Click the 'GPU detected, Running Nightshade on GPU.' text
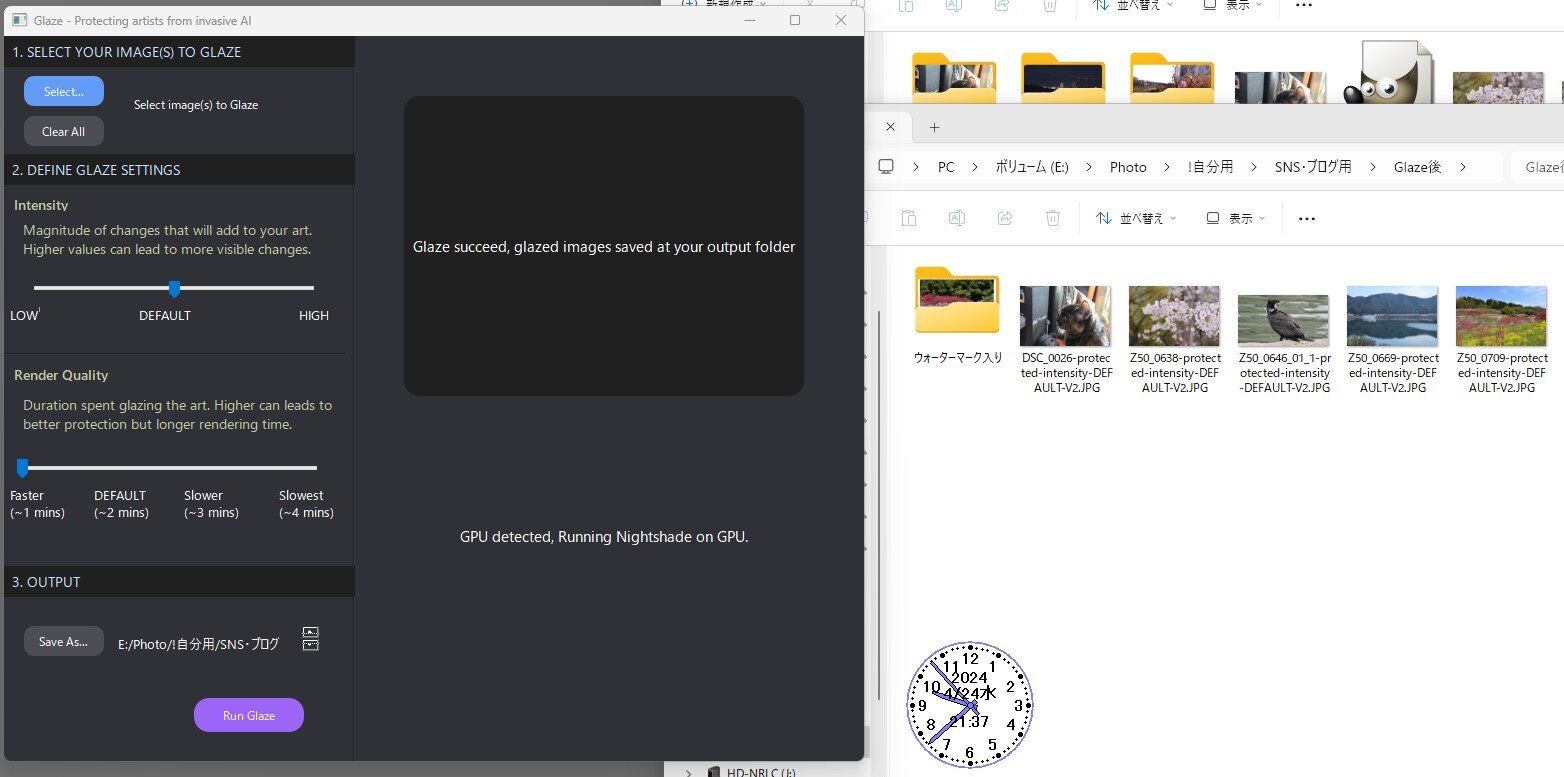The height and width of the screenshot is (777, 1564). coord(604,537)
